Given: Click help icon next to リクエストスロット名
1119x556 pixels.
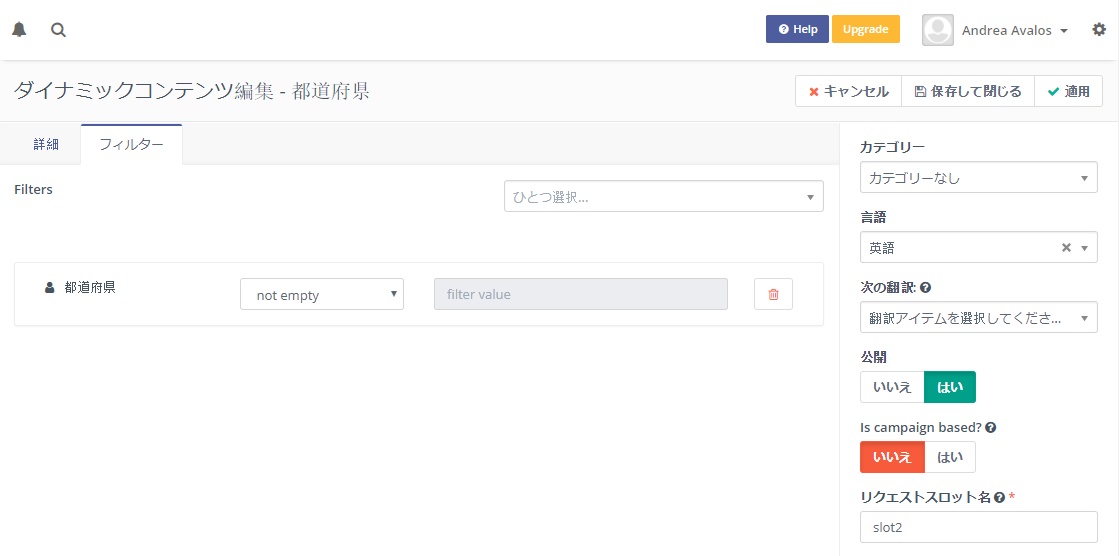Looking at the screenshot, I should (999, 497).
